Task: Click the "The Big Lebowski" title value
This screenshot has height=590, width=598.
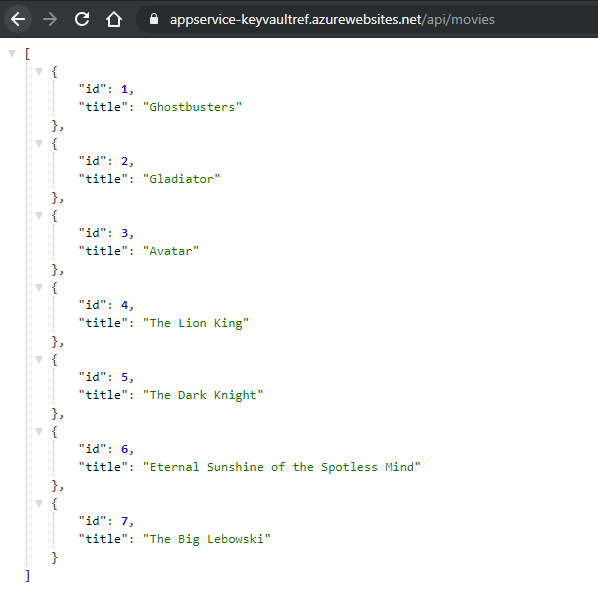Action: click(206, 539)
